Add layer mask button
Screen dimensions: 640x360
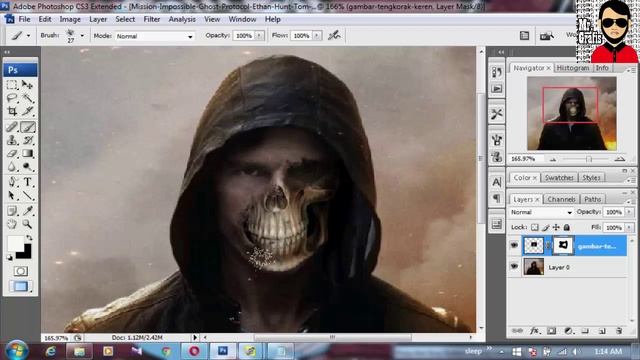(x=551, y=331)
